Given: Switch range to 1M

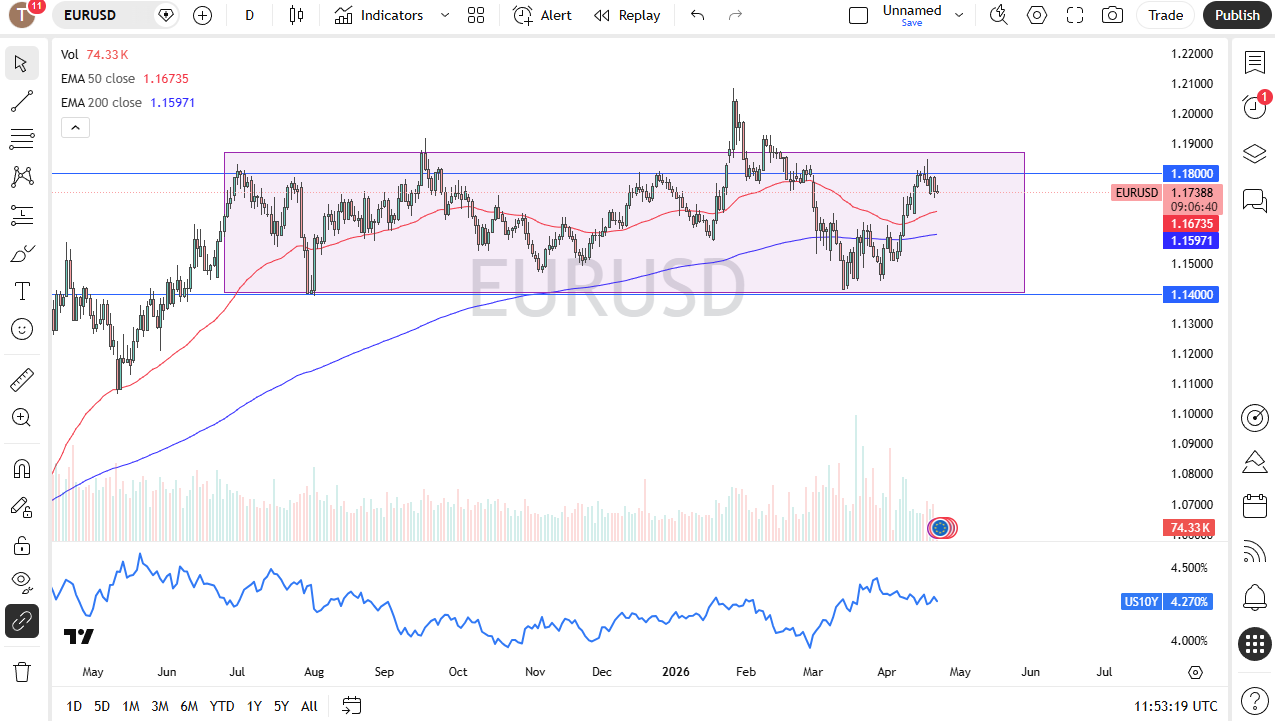Looking at the screenshot, I should click(x=131, y=706).
